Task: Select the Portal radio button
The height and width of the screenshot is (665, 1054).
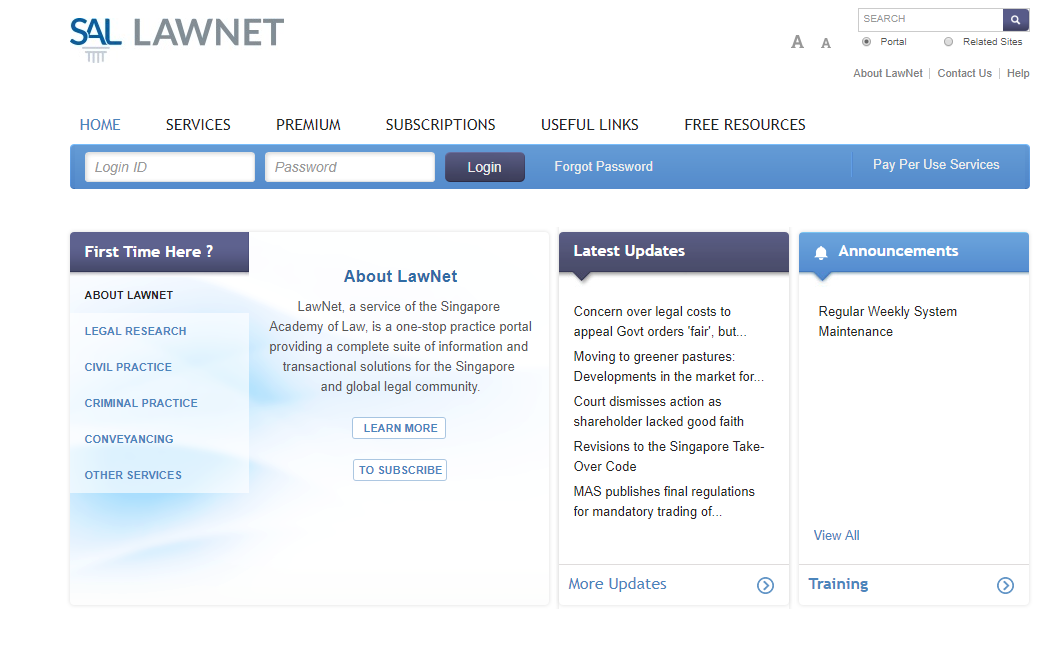Action: click(x=866, y=42)
